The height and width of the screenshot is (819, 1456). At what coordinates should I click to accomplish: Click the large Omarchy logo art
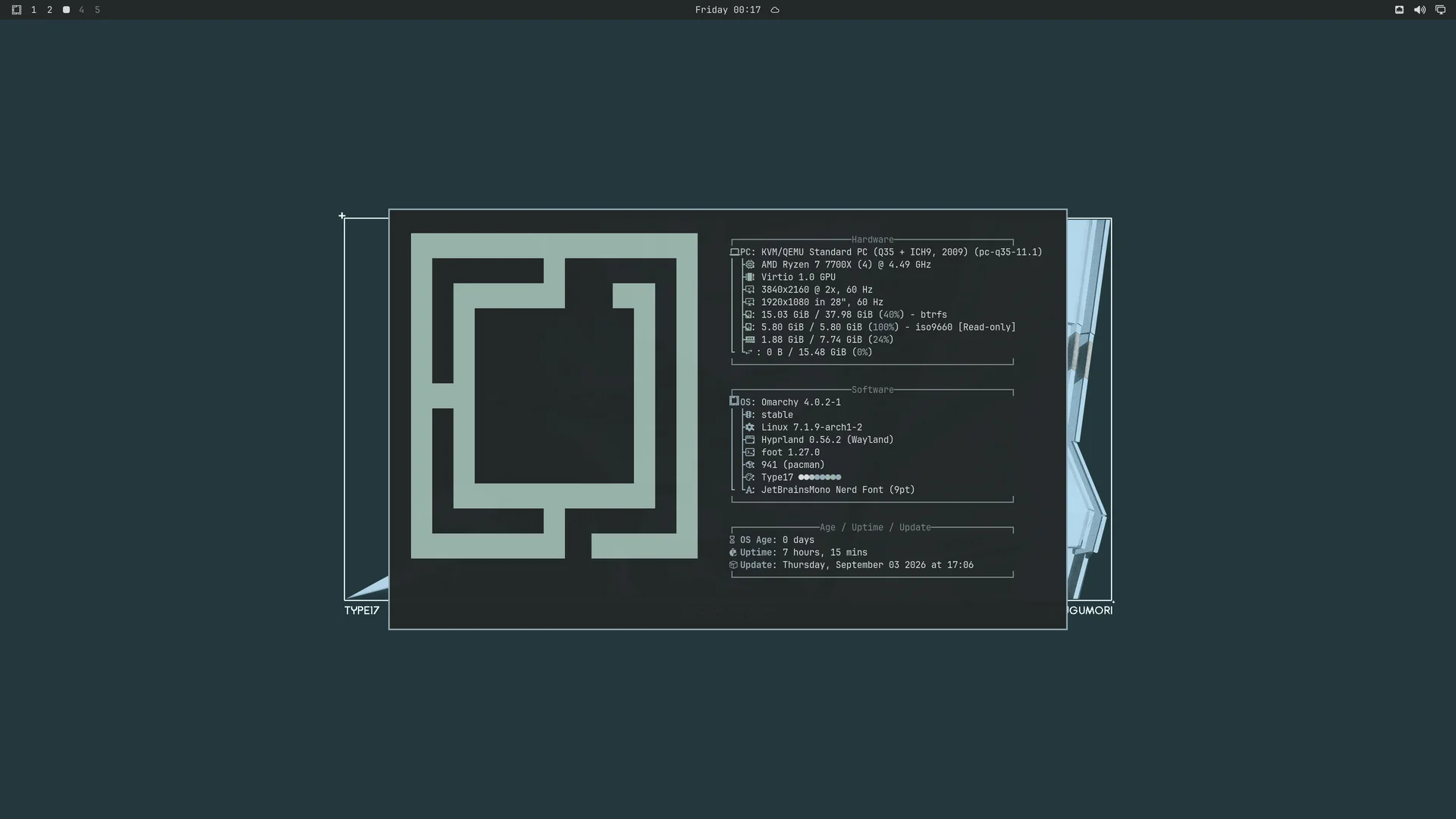pos(554,396)
